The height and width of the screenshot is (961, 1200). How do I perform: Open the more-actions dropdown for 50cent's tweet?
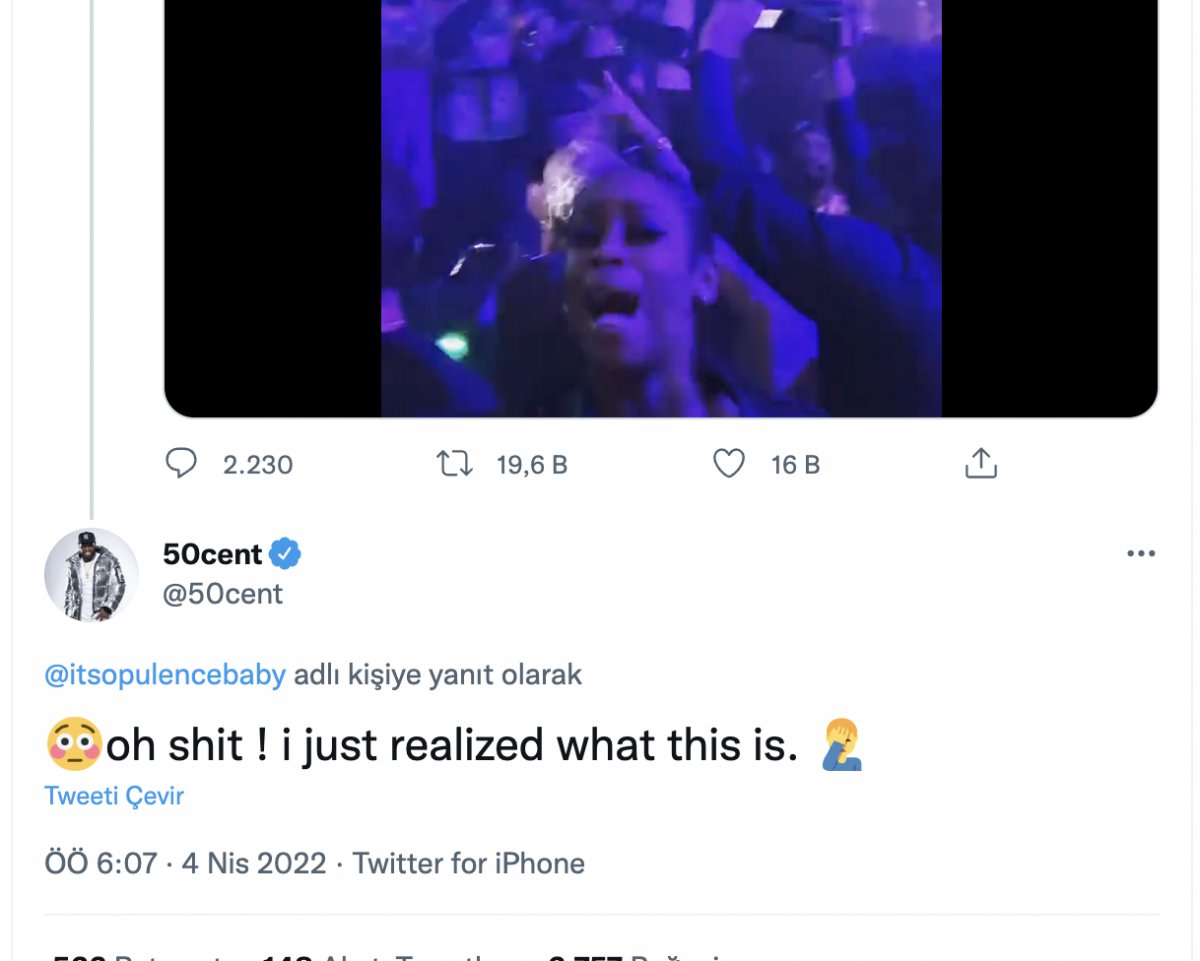1140,551
